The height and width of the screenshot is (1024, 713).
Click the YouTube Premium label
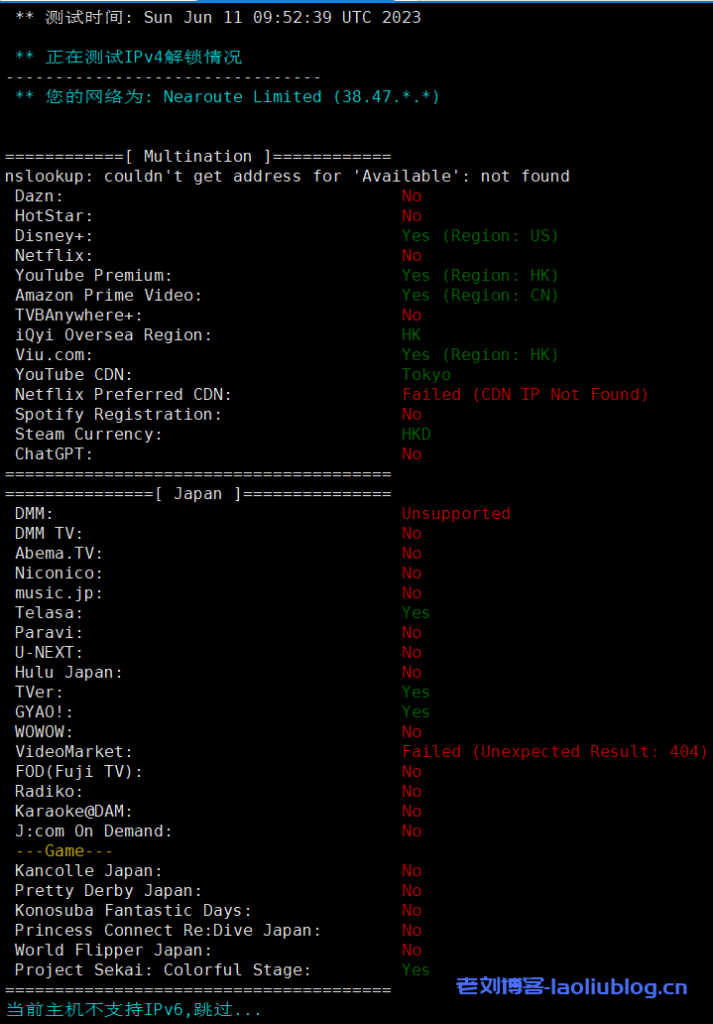coord(94,276)
